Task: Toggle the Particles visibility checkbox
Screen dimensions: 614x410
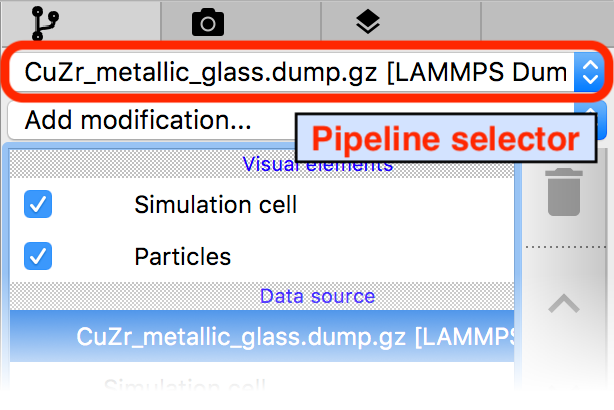Action: [x=38, y=257]
